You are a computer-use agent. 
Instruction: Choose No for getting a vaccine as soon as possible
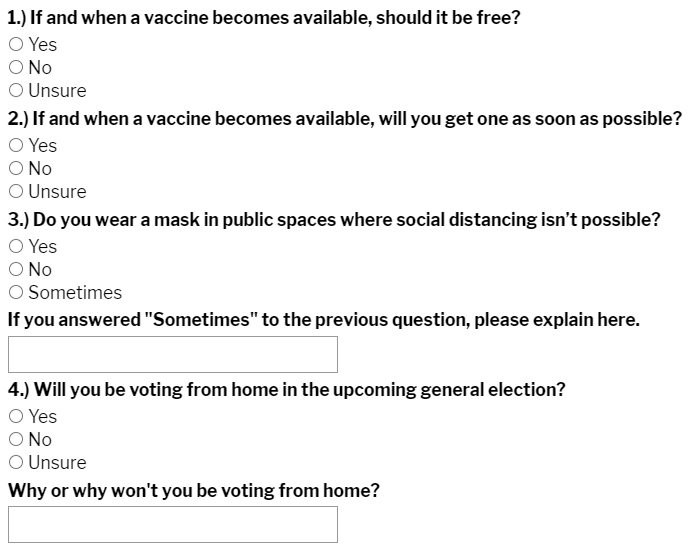click(x=16, y=169)
